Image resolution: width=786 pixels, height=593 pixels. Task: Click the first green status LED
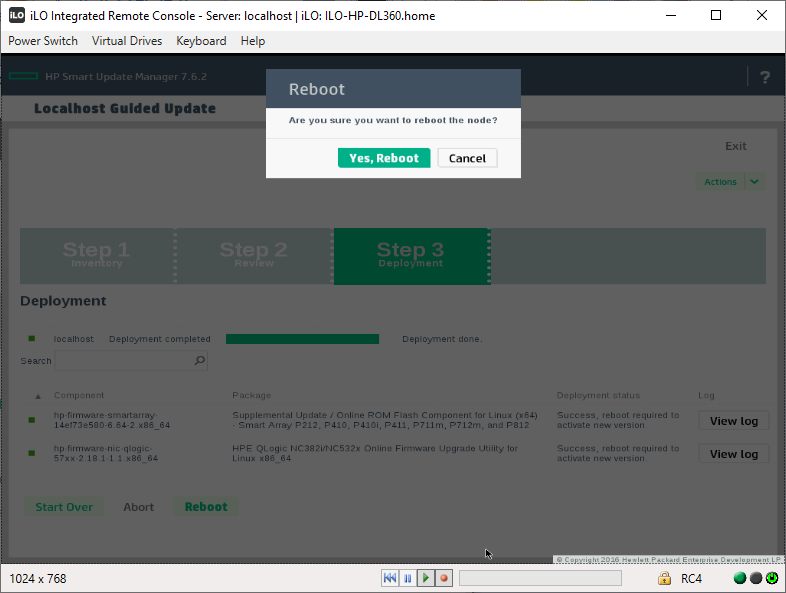(740, 578)
